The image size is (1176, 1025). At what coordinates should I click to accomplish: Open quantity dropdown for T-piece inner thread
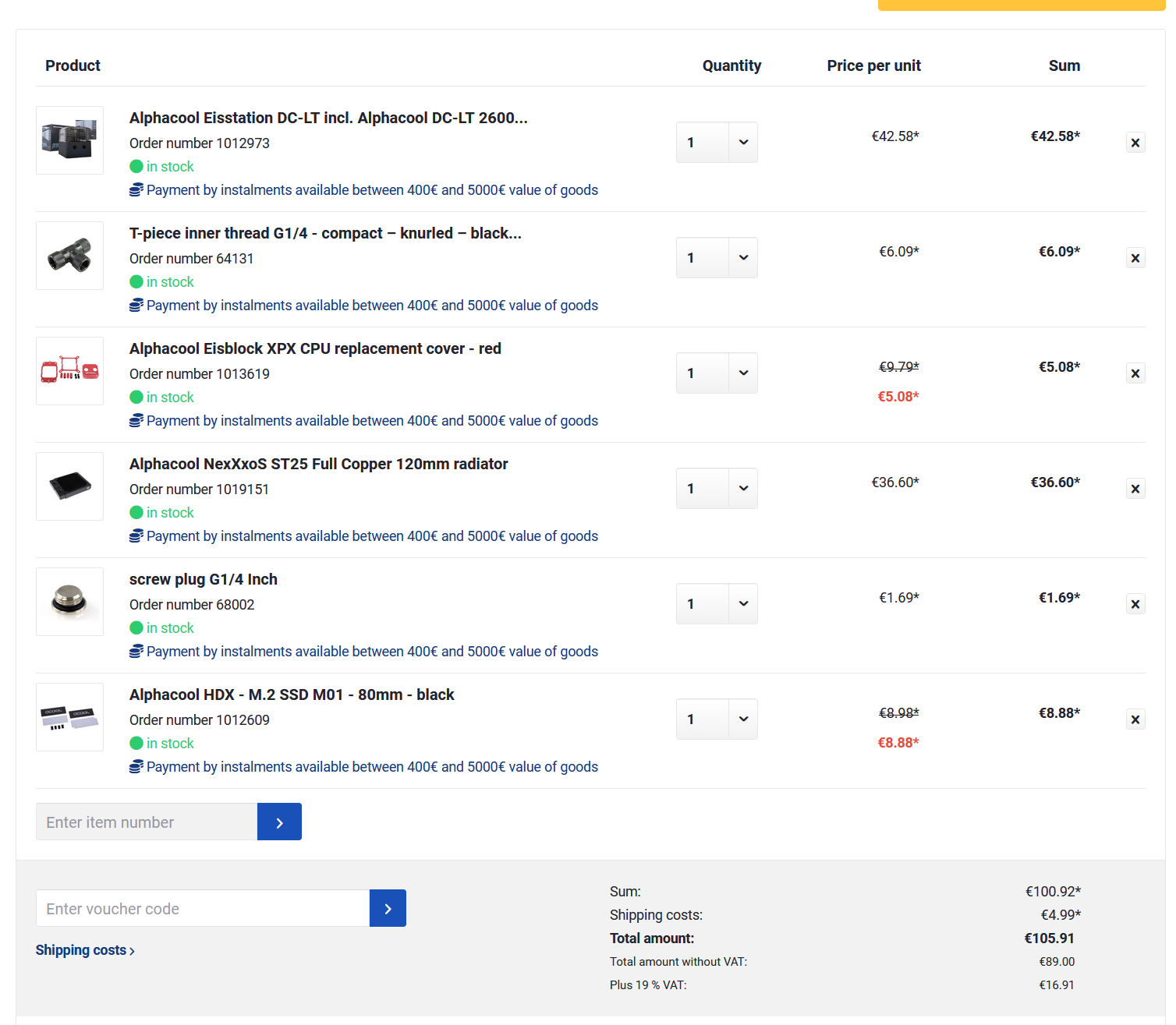click(717, 258)
